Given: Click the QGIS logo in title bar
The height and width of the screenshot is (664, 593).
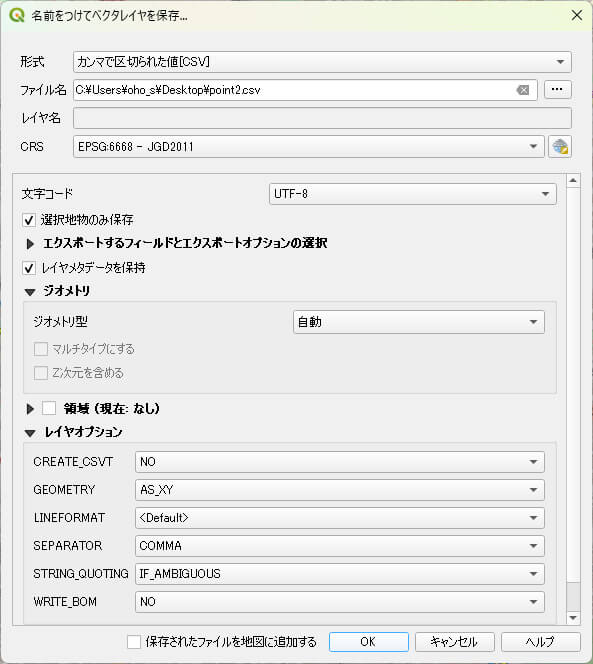Looking at the screenshot, I should [17, 15].
